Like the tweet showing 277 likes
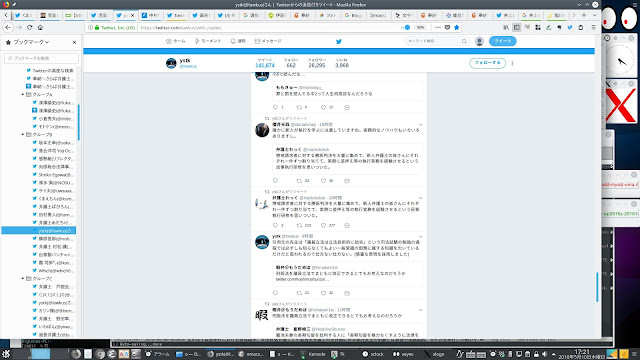Screen dimensions: 640x360 click(x=323, y=225)
